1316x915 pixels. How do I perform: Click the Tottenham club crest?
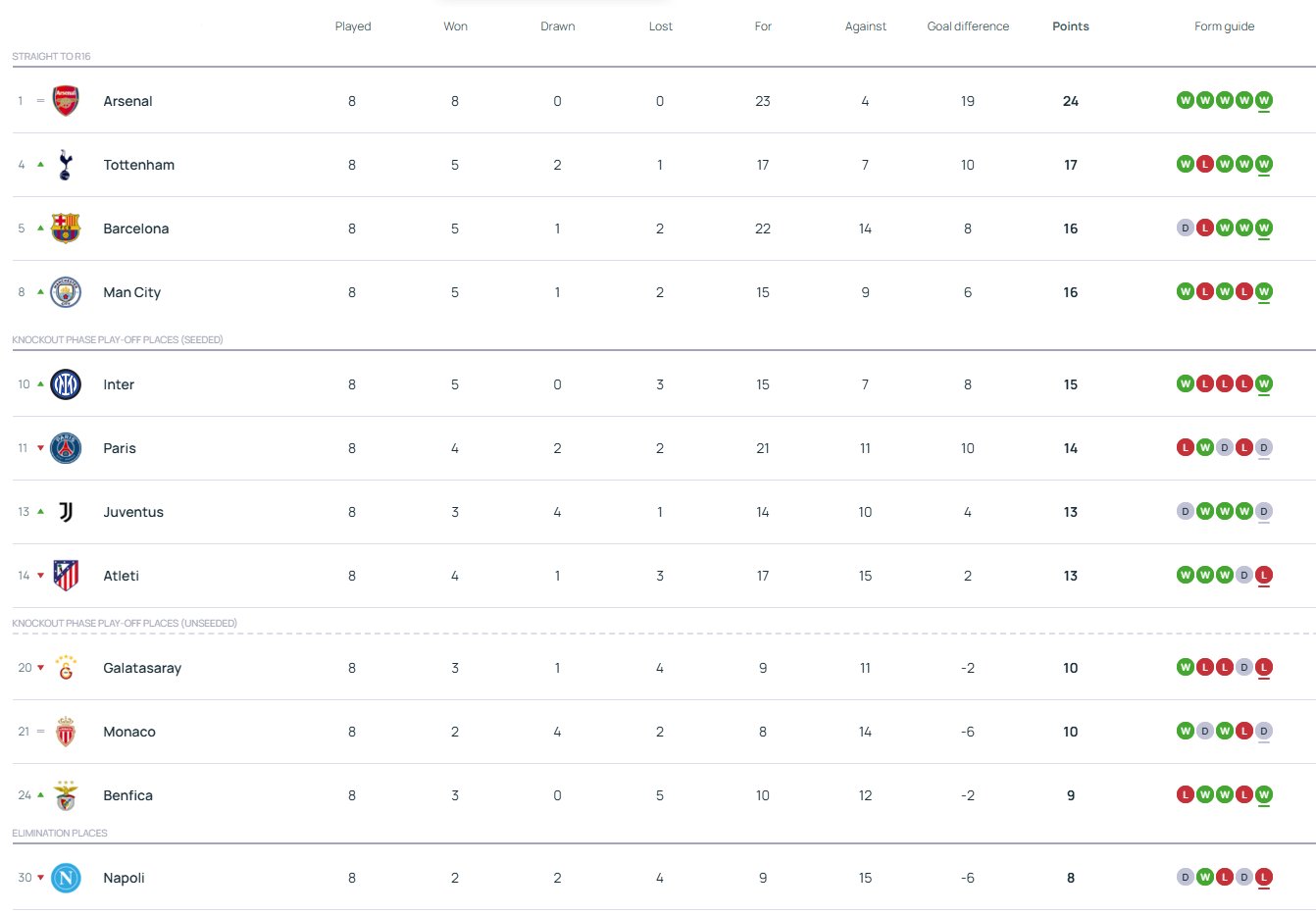(66, 165)
